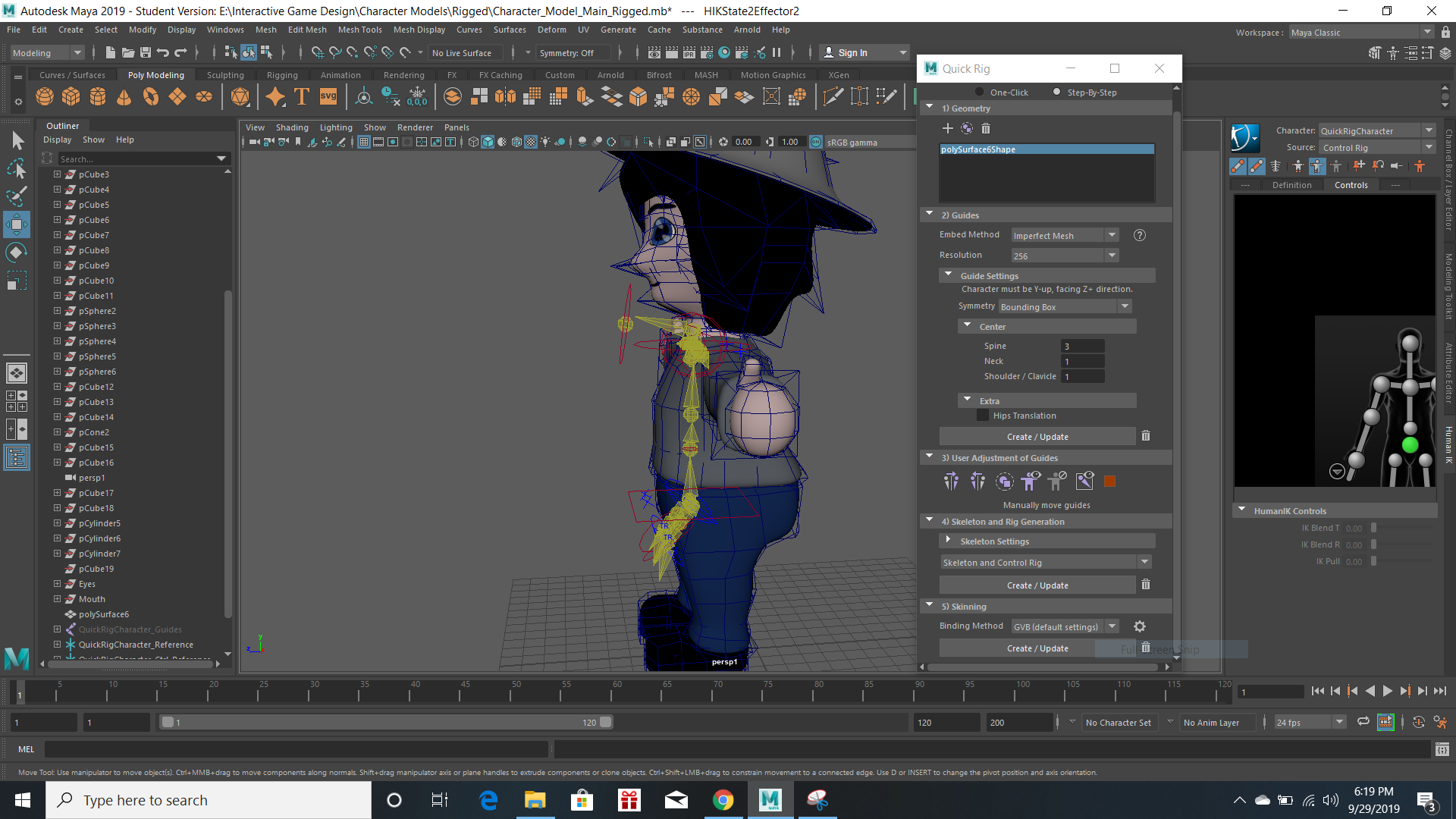This screenshot has width=1456, height=819.
Task: Toggle auto keyframe button
Action: tap(1418, 722)
